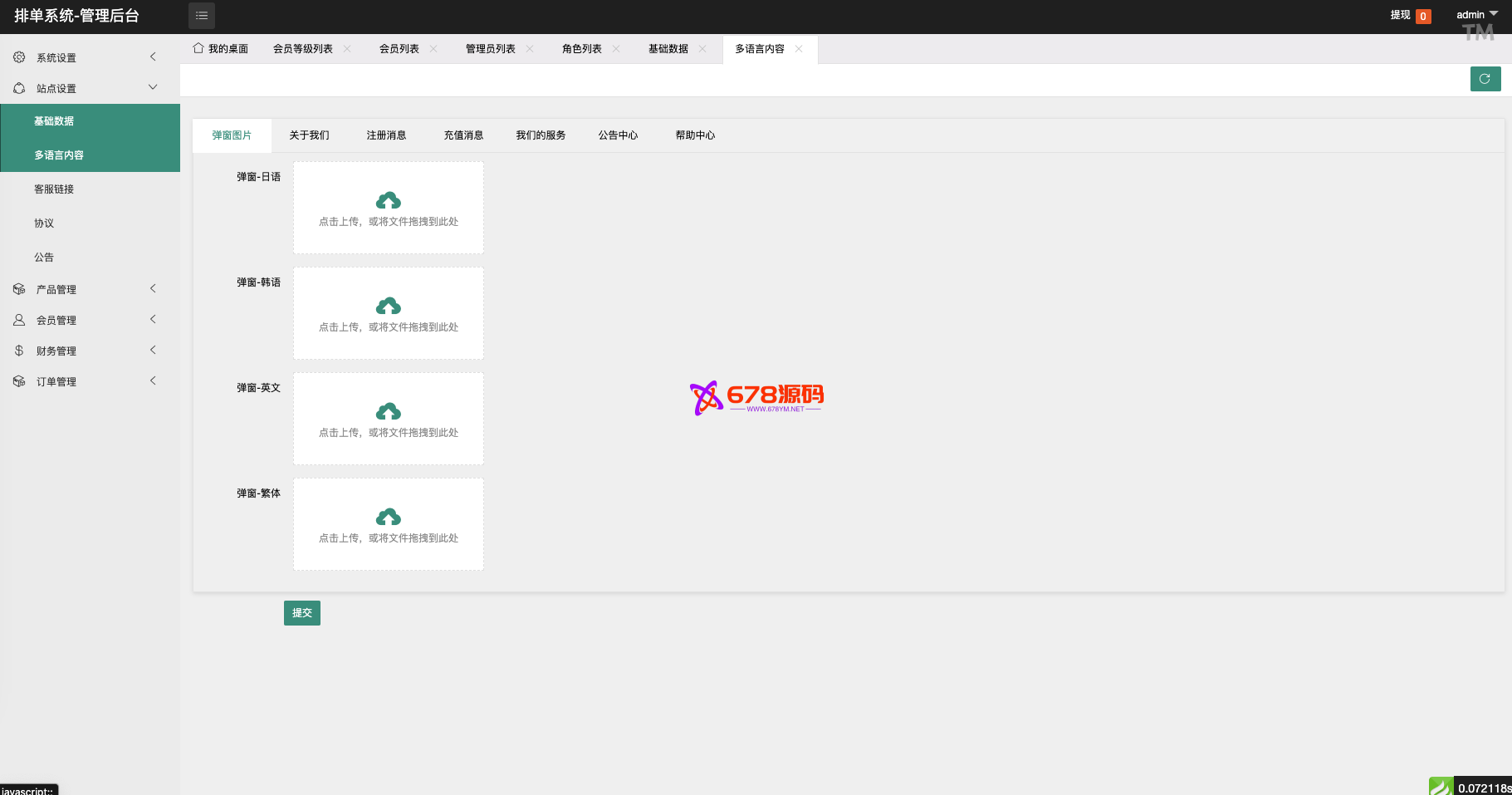1512x795 pixels.
Task: Switch to the 帮助中心 tab
Action: [x=695, y=135]
